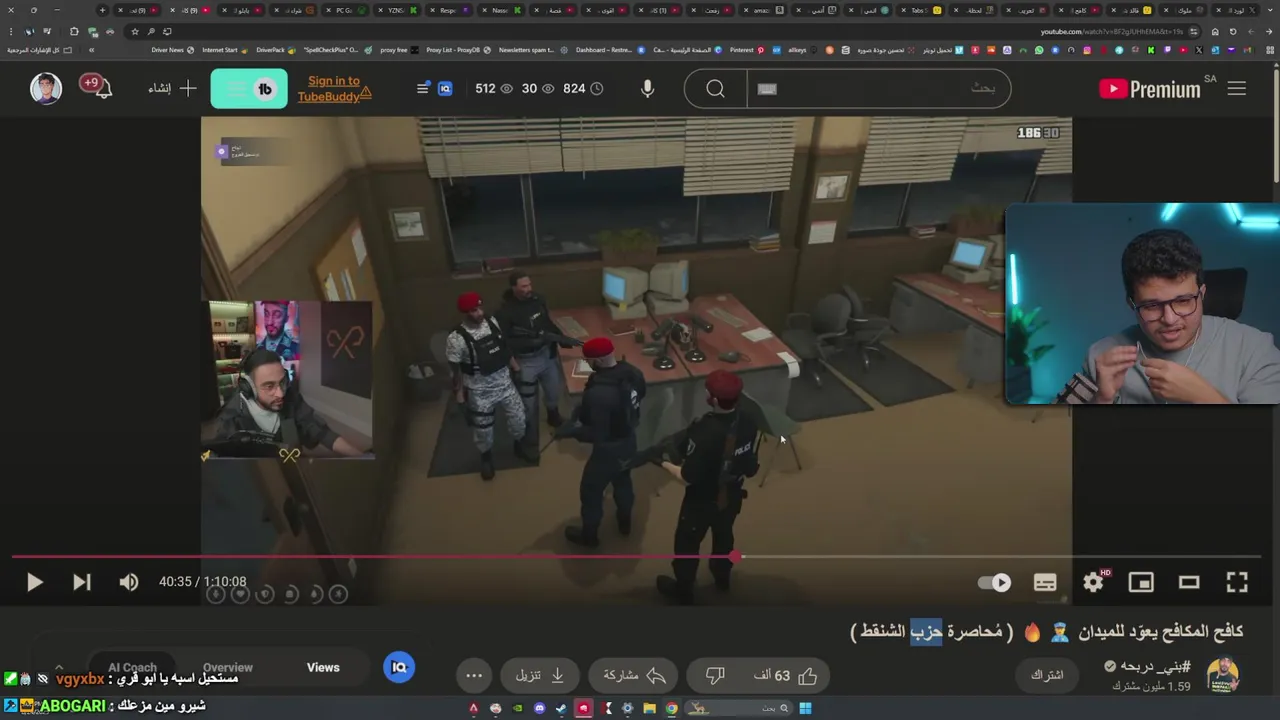Start voice search with microphone
This screenshot has width=1280, height=720.
[648, 89]
